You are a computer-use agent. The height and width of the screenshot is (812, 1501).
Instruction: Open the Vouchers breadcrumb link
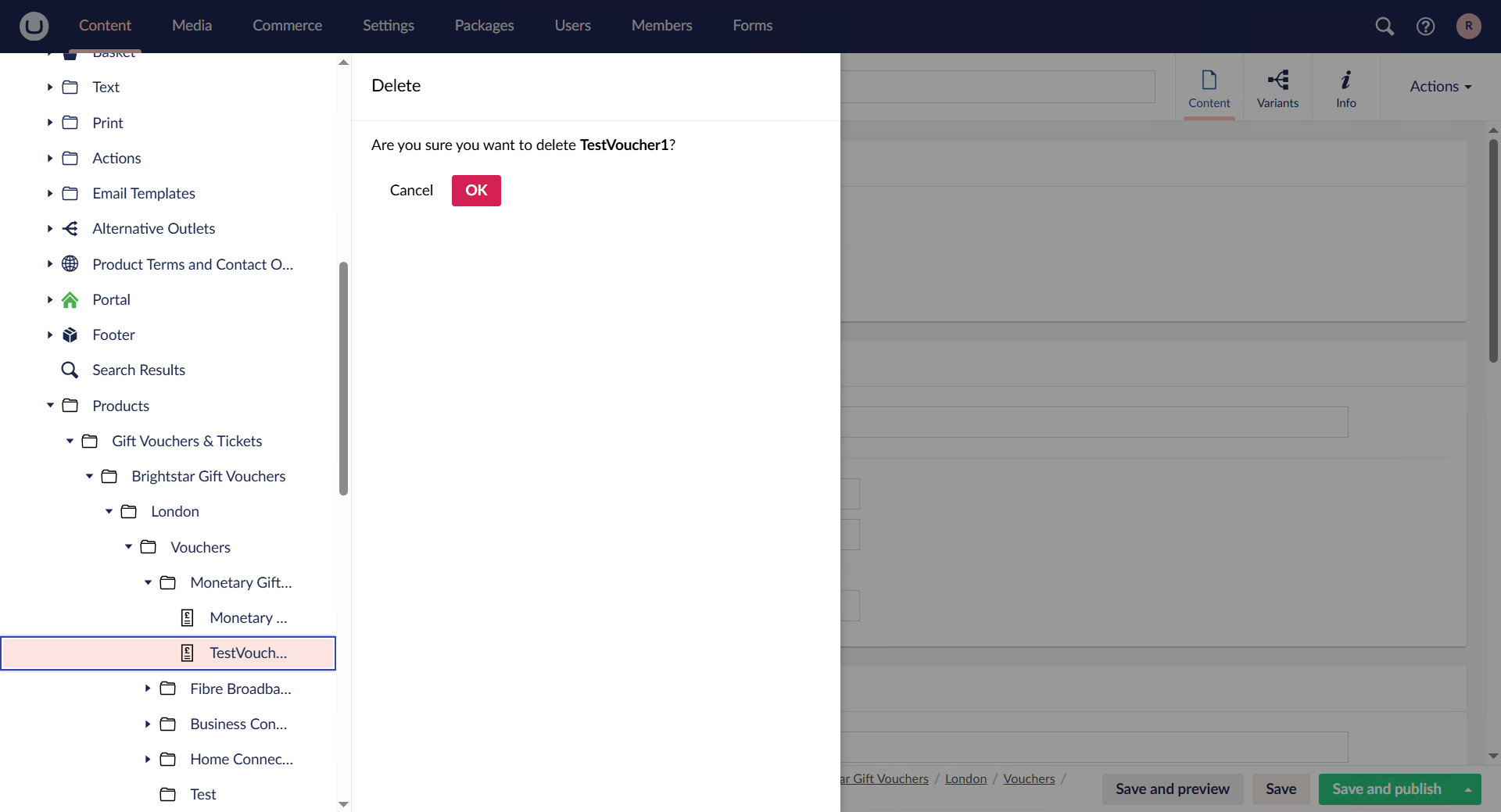click(1028, 778)
